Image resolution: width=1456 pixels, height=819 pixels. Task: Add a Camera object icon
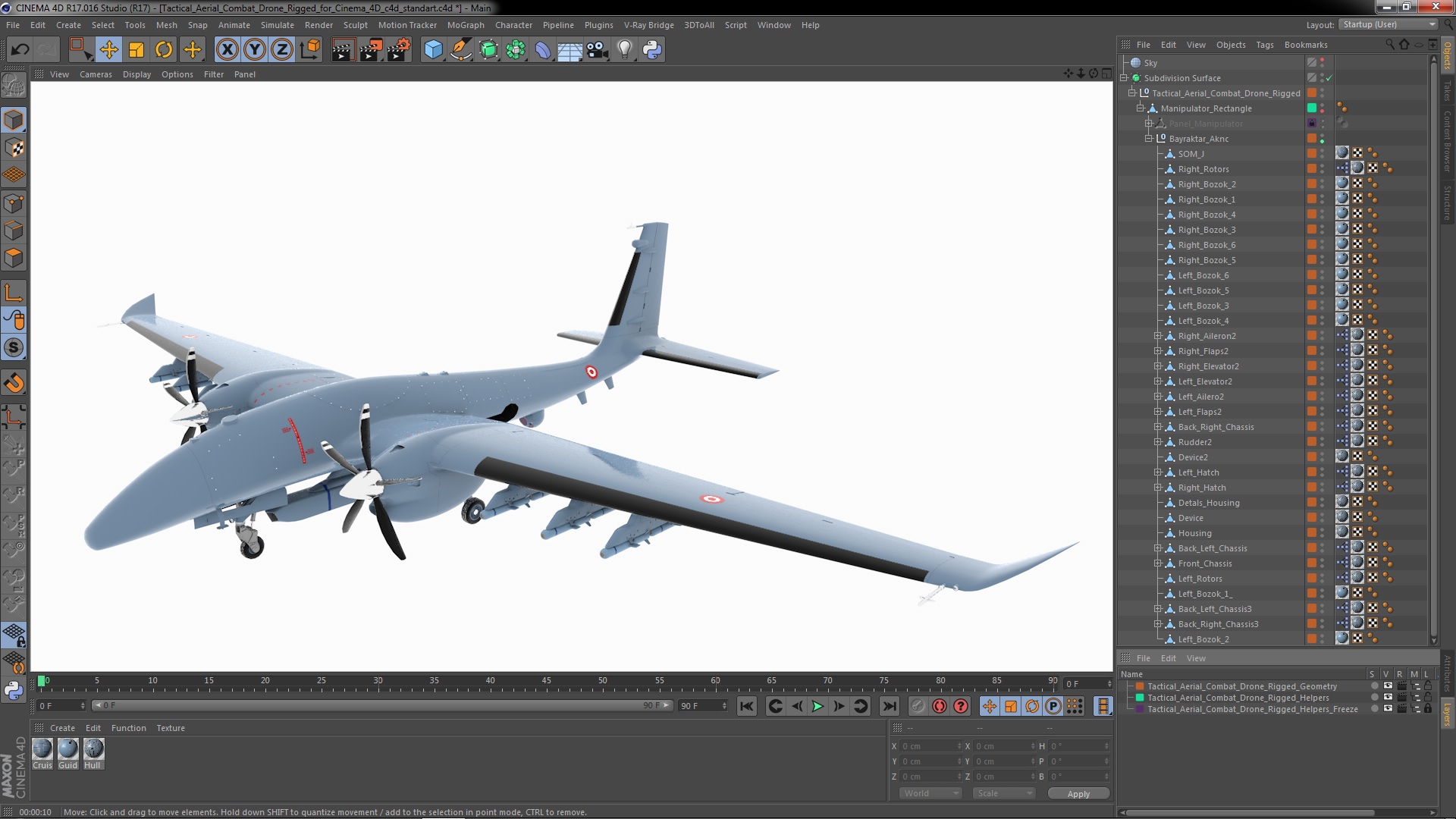click(598, 50)
